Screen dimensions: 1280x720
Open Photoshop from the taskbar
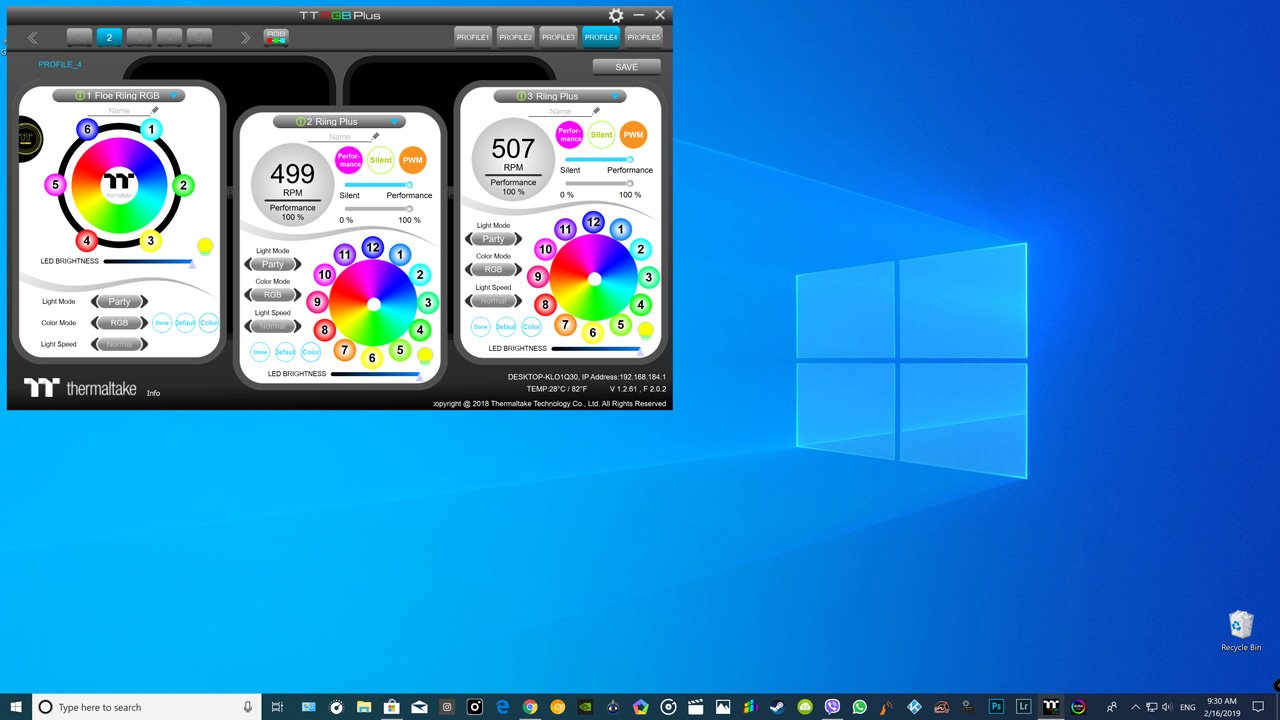[x=996, y=707]
